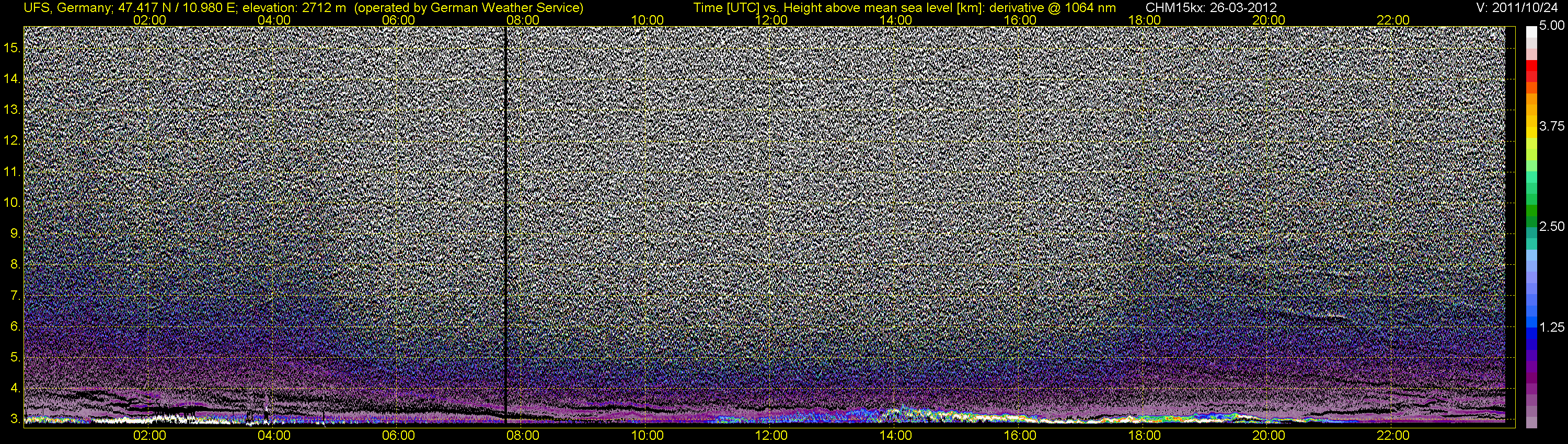
Task: Click the 22:00 label on the bottom time axis
Action: tap(1393, 436)
